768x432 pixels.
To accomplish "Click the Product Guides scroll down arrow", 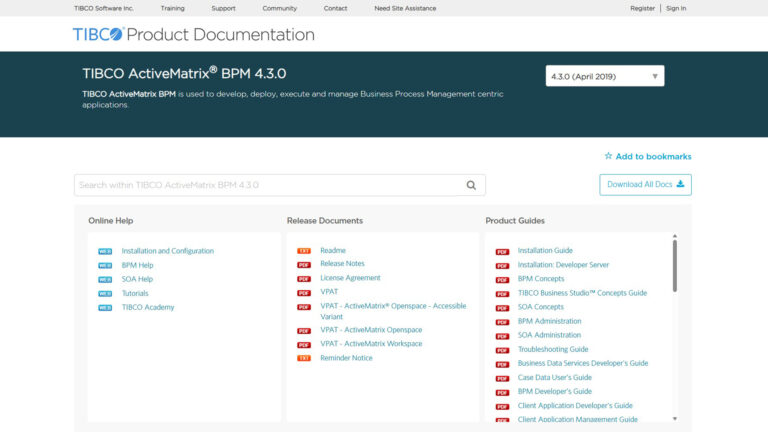I will [x=674, y=419].
